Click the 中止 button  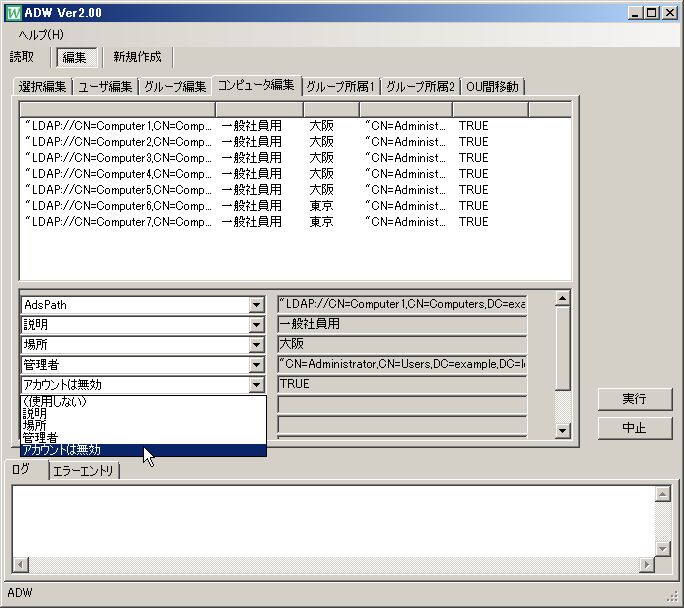point(635,427)
